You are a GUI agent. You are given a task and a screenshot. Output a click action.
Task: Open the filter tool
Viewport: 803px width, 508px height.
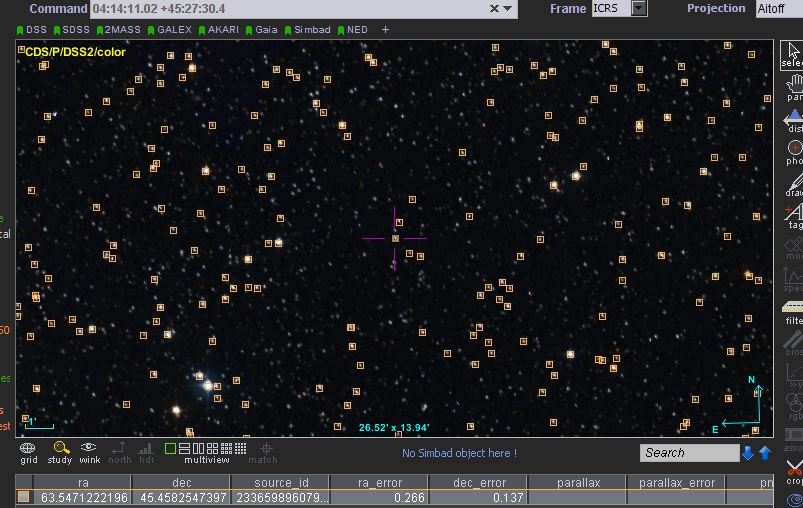794,311
